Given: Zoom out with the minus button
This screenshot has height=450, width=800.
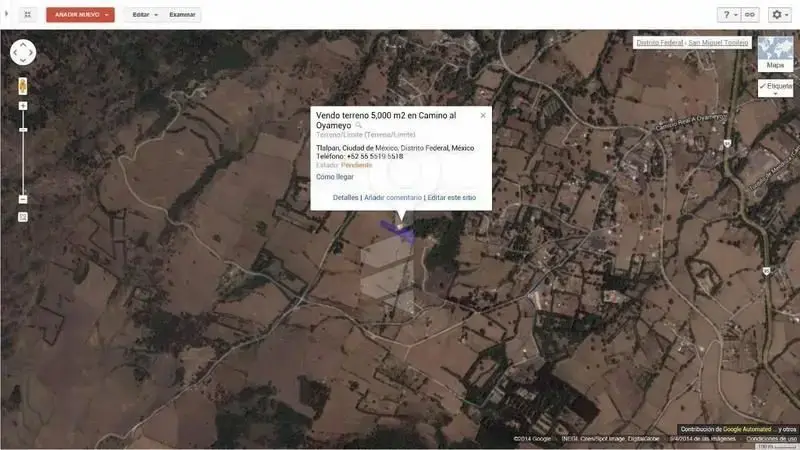Looking at the screenshot, I should pyautogui.click(x=23, y=199).
